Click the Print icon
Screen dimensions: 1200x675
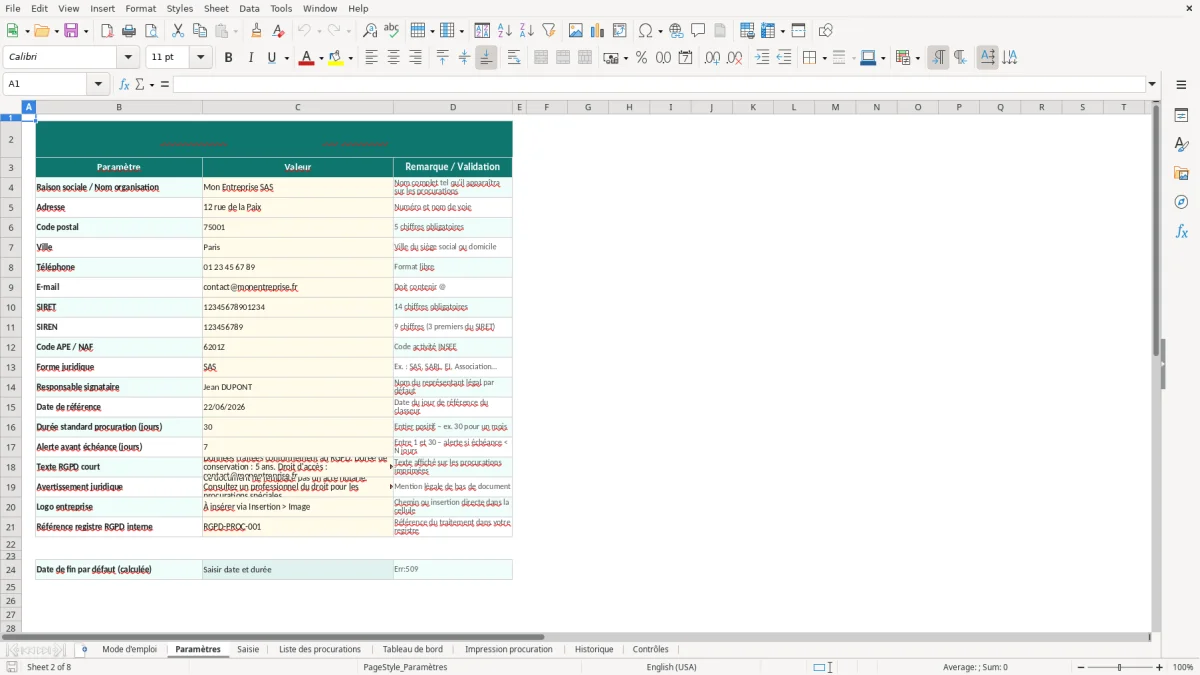click(x=129, y=31)
